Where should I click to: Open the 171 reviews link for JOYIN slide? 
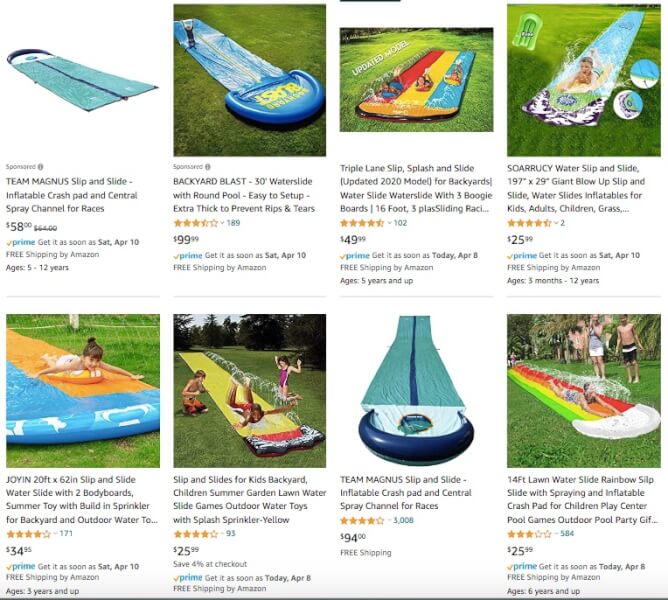66,534
